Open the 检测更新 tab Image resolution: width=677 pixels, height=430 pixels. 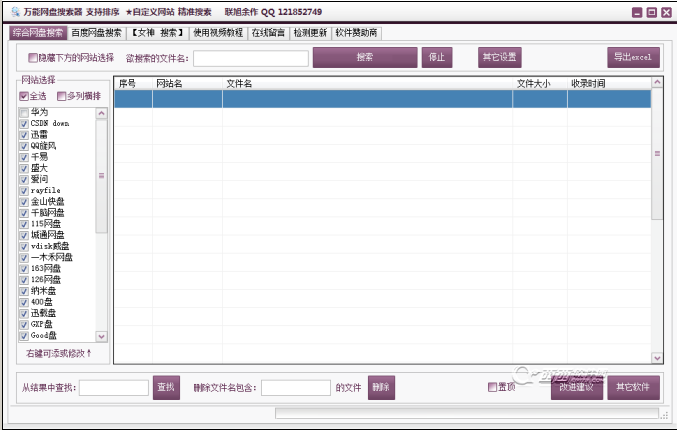(x=310, y=33)
